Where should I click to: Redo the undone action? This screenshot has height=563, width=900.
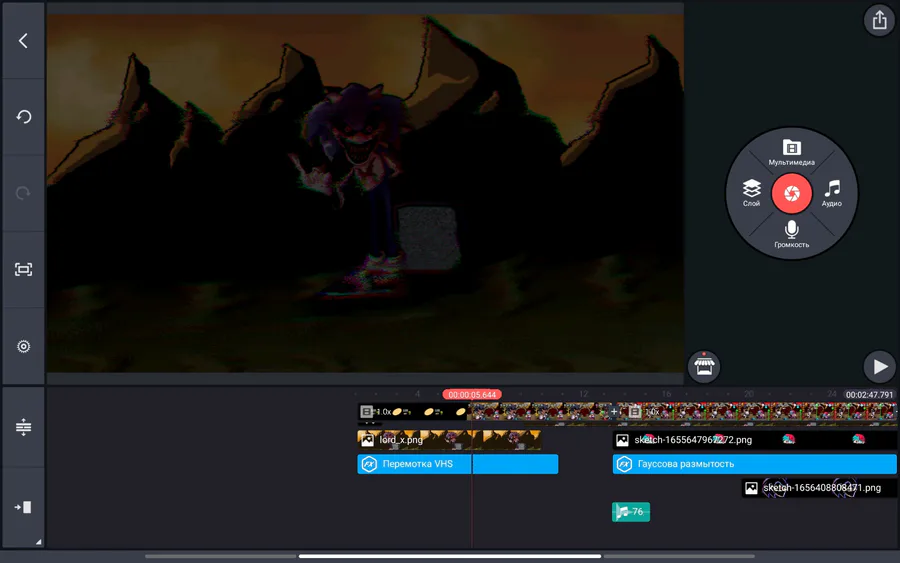pos(23,193)
